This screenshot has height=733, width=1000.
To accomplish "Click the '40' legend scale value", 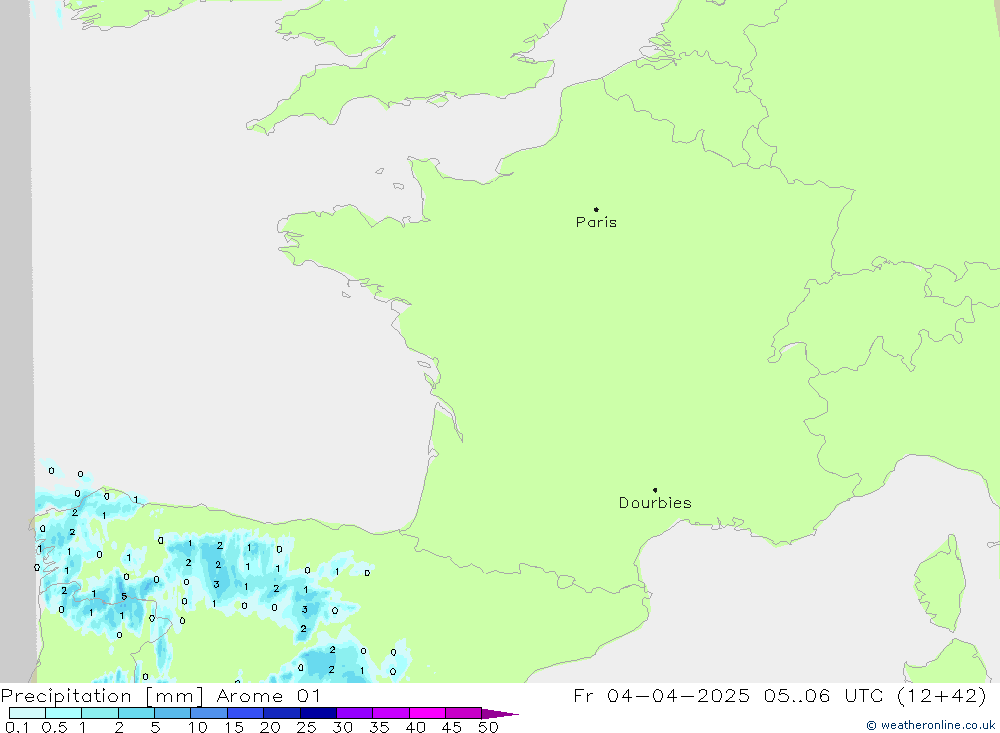I will click(416, 727).
